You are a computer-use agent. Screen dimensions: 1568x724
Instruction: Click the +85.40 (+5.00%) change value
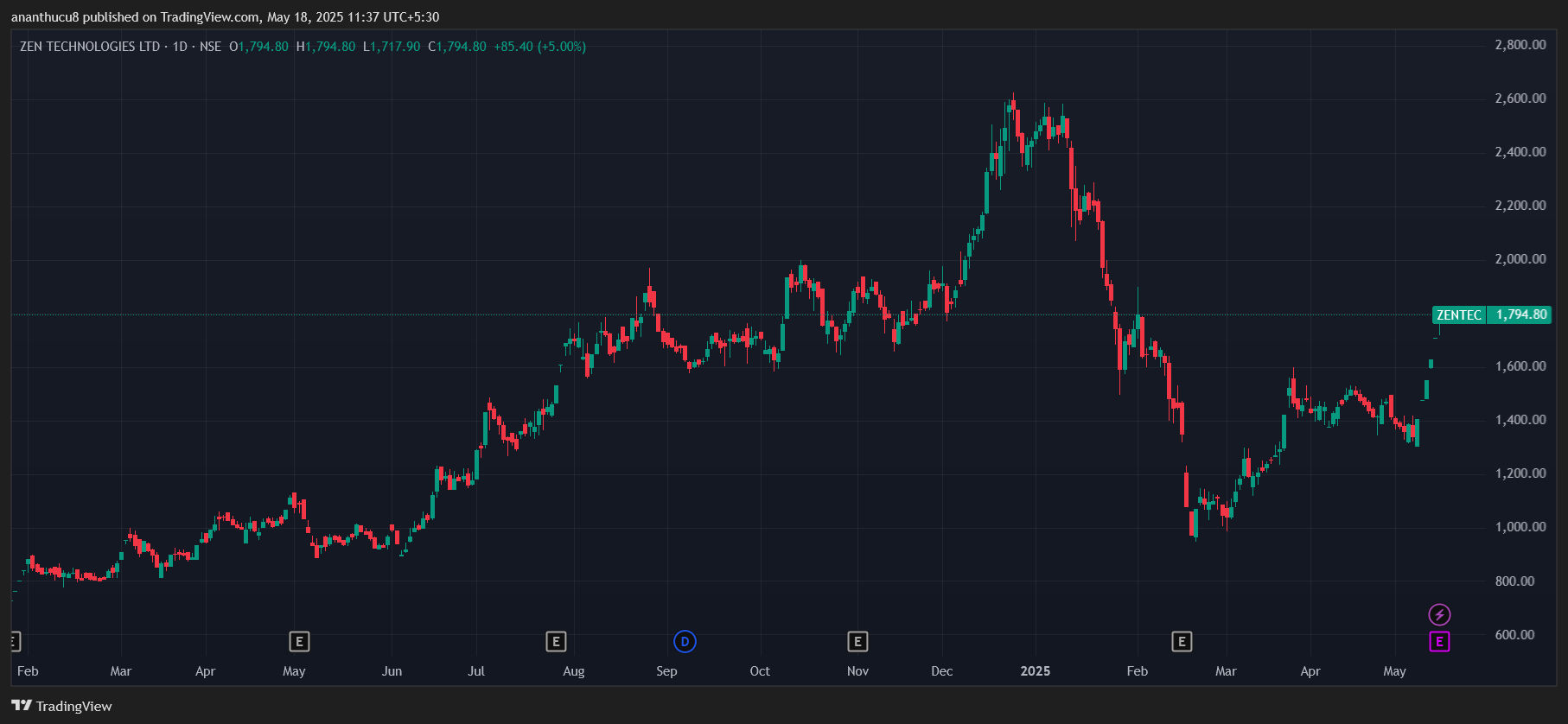[x=539, y=47]
